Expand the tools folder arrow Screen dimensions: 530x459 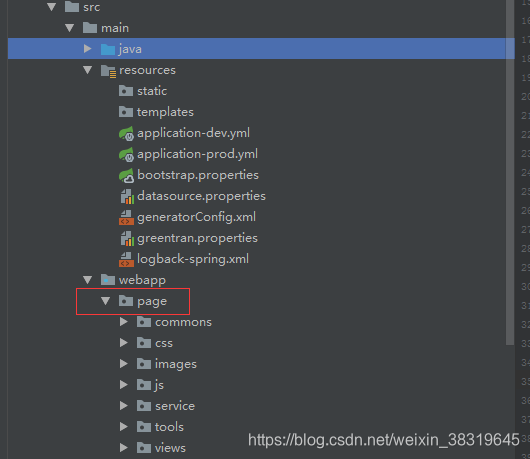124,427
